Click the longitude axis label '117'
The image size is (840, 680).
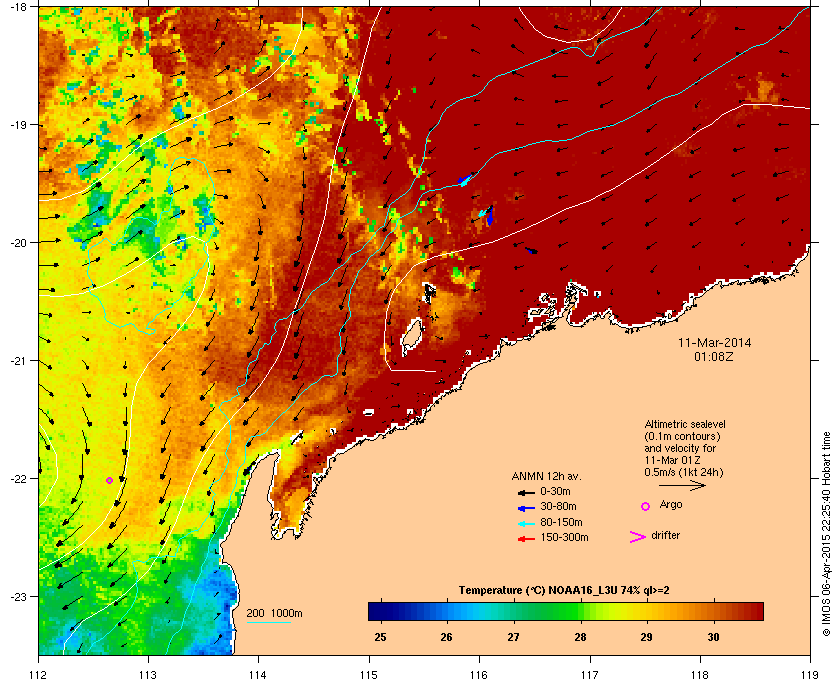(x=589, y=675)
